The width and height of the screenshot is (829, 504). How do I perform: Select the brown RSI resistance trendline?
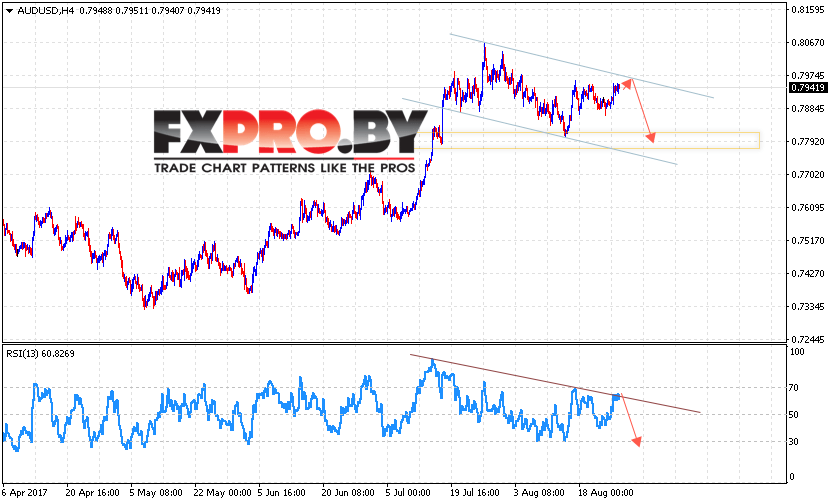[555, 383]
